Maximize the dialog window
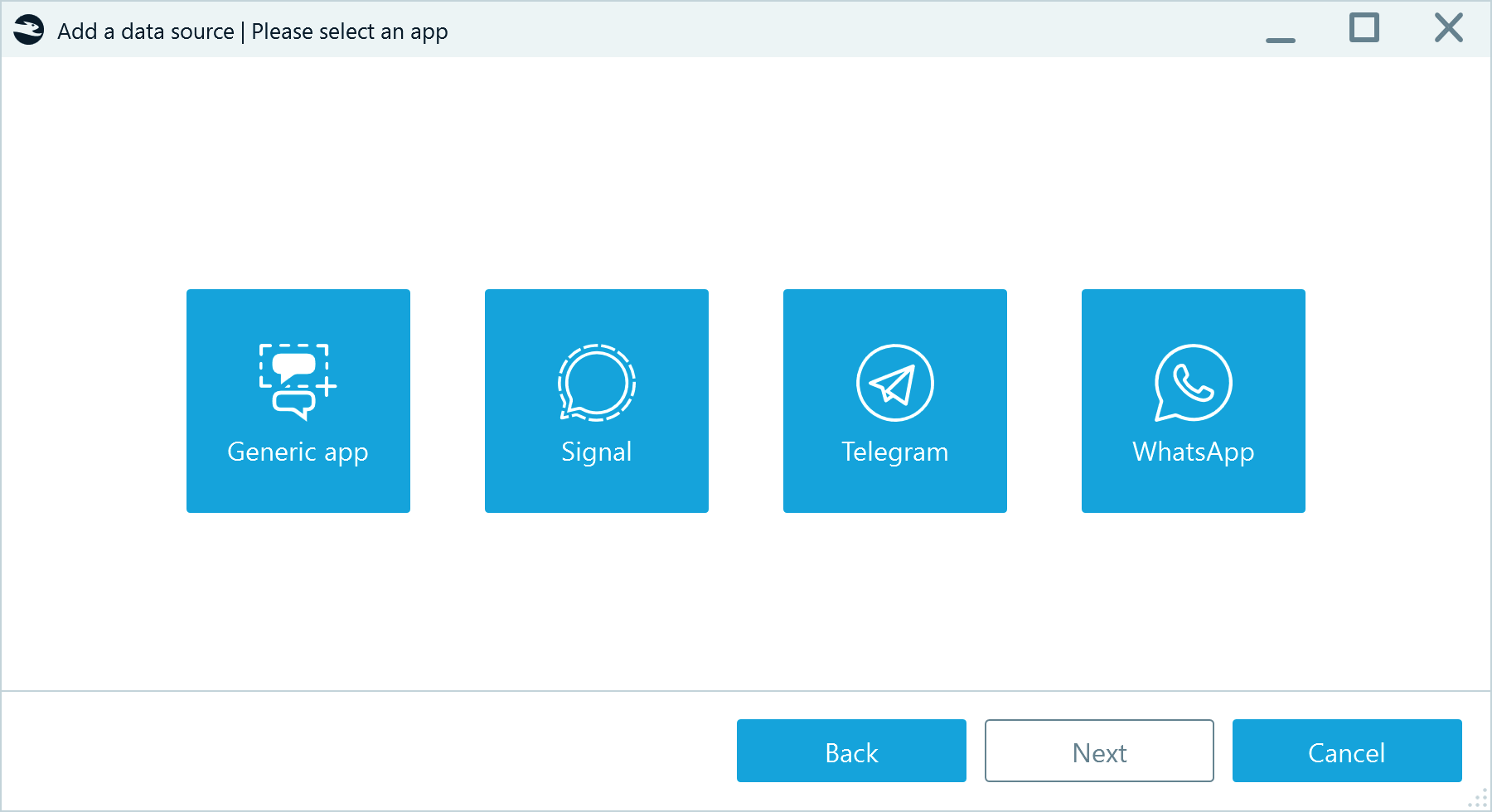The height and width of the screenshot is (812, 1492). point(1364,28)
